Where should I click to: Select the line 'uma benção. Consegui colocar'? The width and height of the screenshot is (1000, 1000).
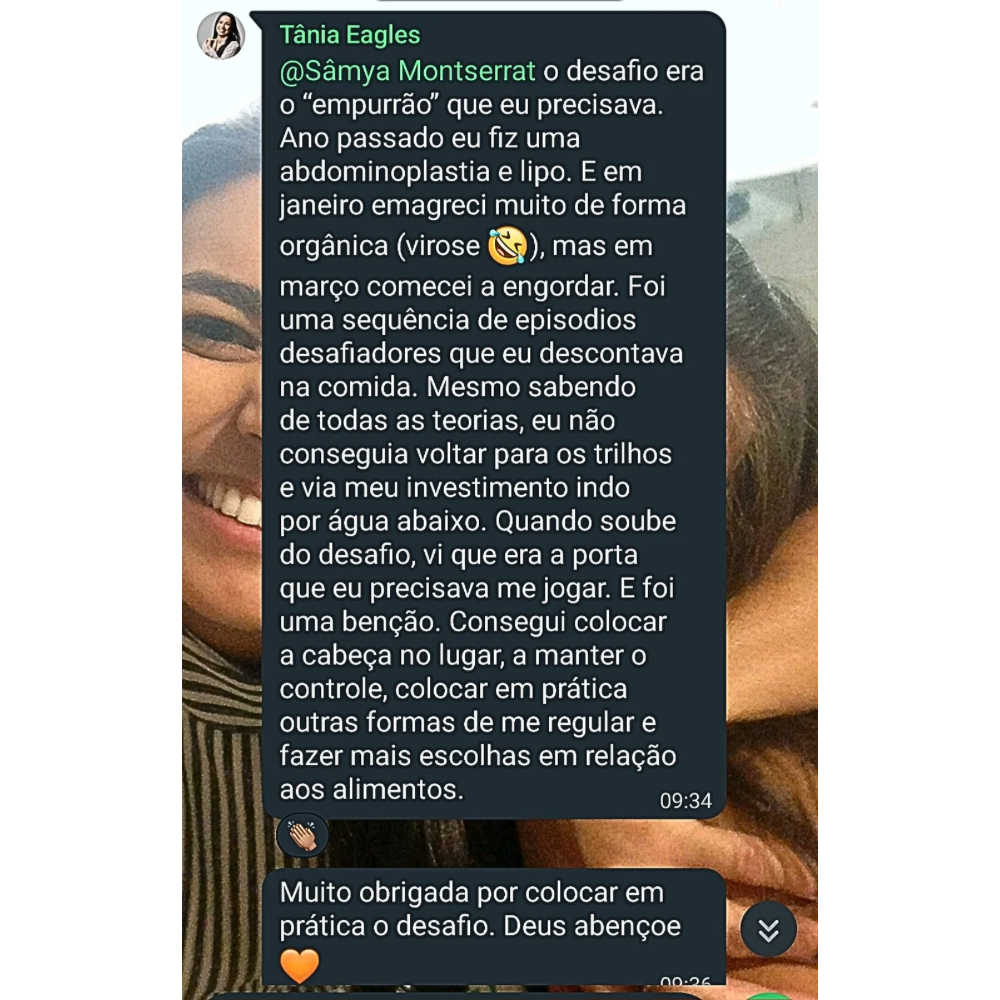click(x=473, y=622)
